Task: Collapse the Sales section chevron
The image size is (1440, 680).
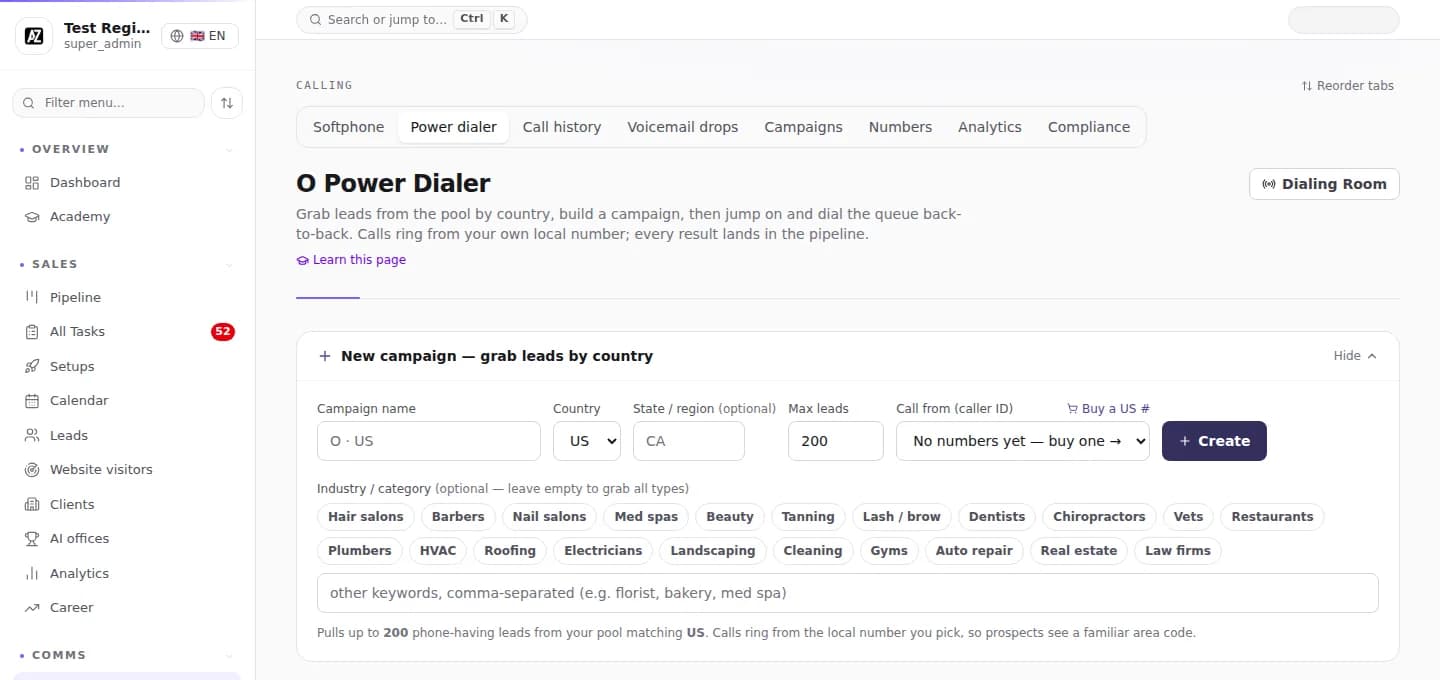Action: tap(229, 265)
